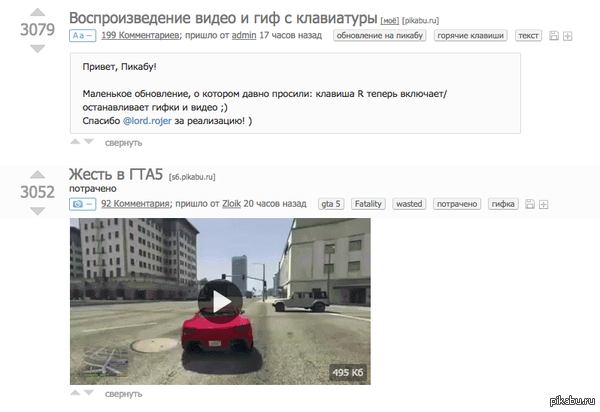Open the Zloik user profile
This screenshot has height=412, width=600.
tap(232, 204)
